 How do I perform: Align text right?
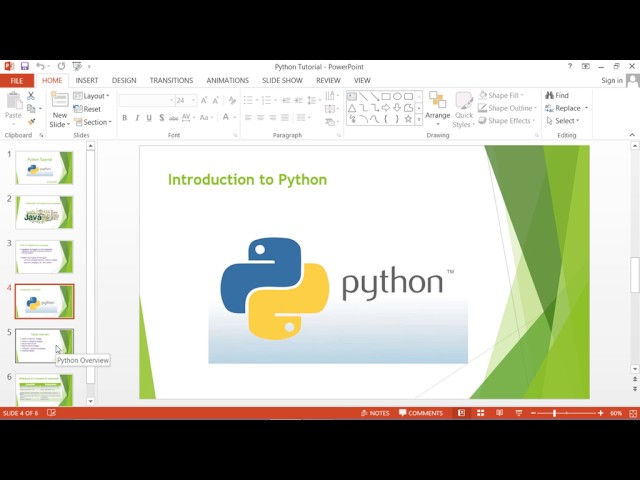pyautogui.click(x=273, y=118)
